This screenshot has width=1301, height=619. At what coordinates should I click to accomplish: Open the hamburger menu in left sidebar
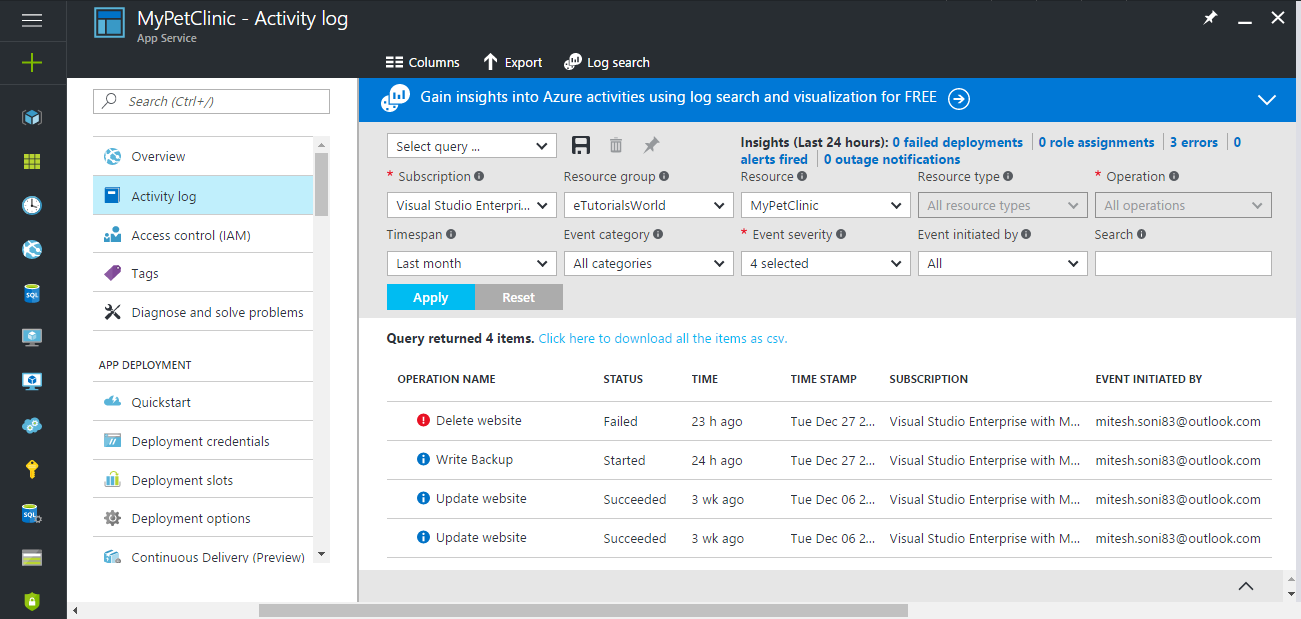pos(32,19)
